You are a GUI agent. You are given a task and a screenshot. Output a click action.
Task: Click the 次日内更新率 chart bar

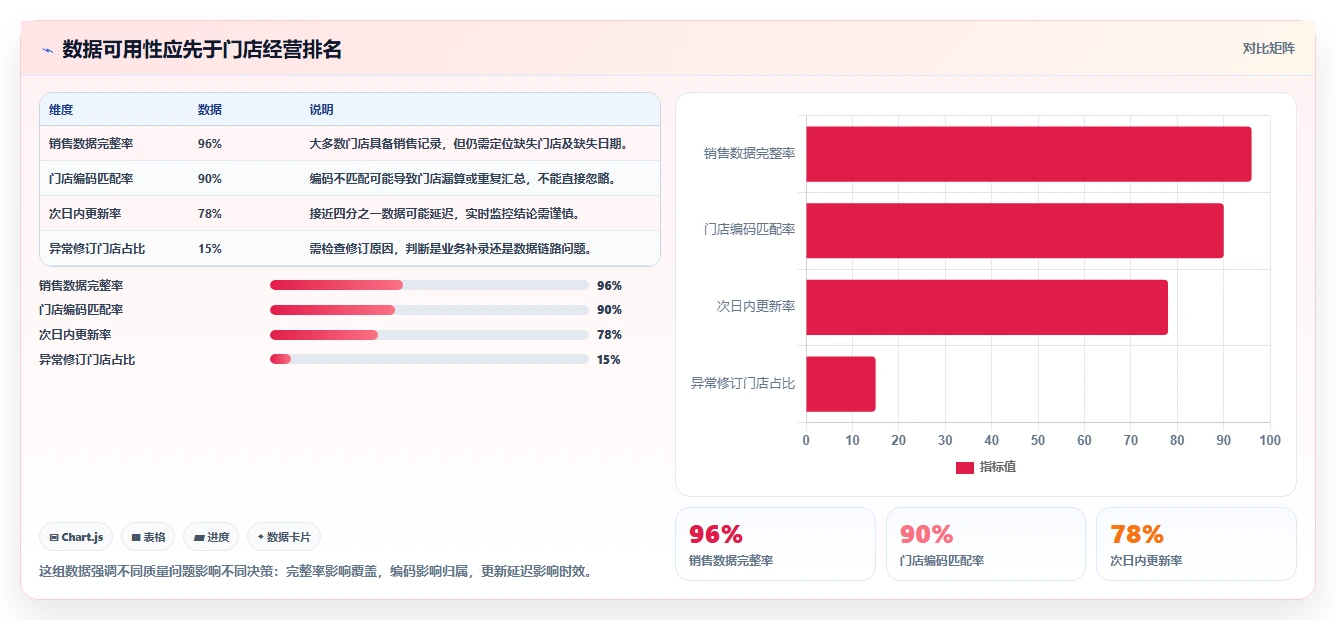pos(987,307)
